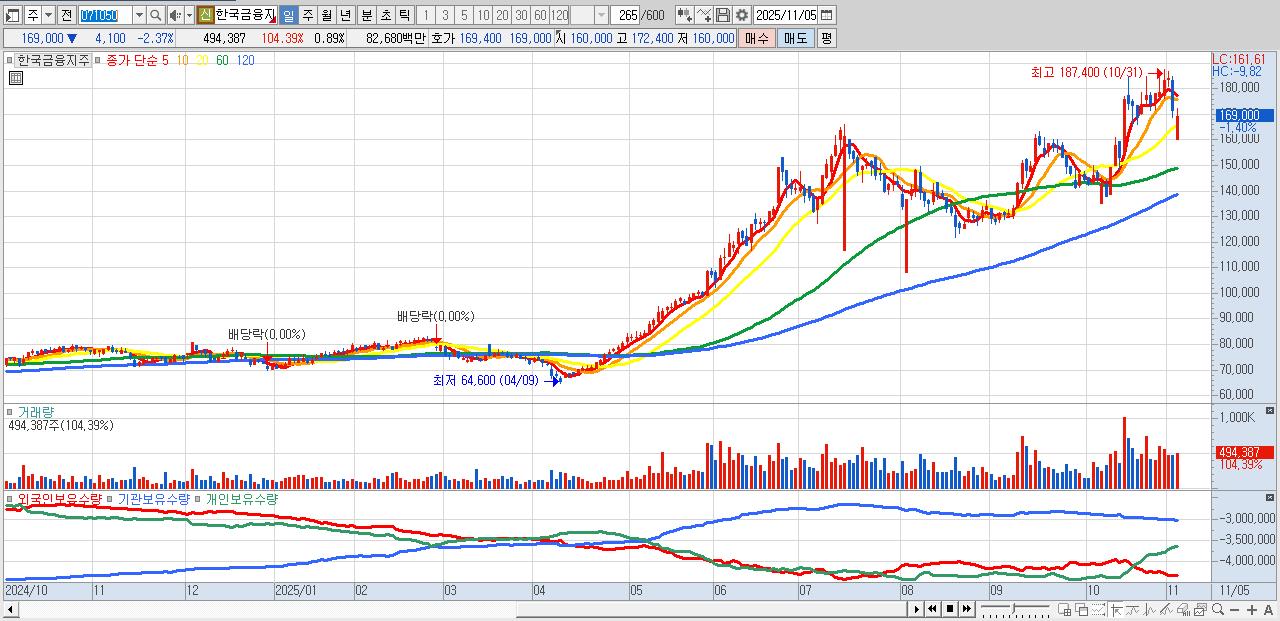Toggle 외국인보유수량 legend square

coord(11,498)
